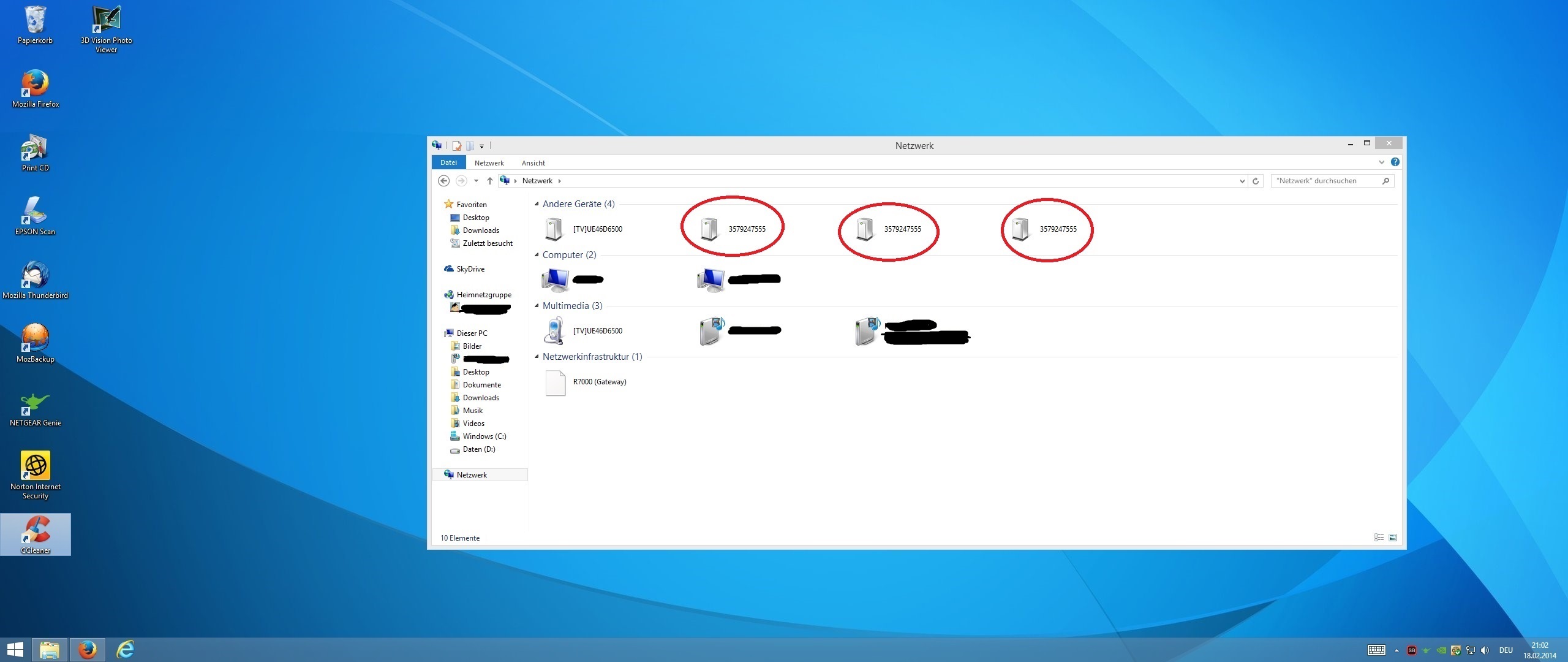The height and width of the screenshot is (662, 1568).
Task: Switch to large icons view in status bar
Action: 1393,538
